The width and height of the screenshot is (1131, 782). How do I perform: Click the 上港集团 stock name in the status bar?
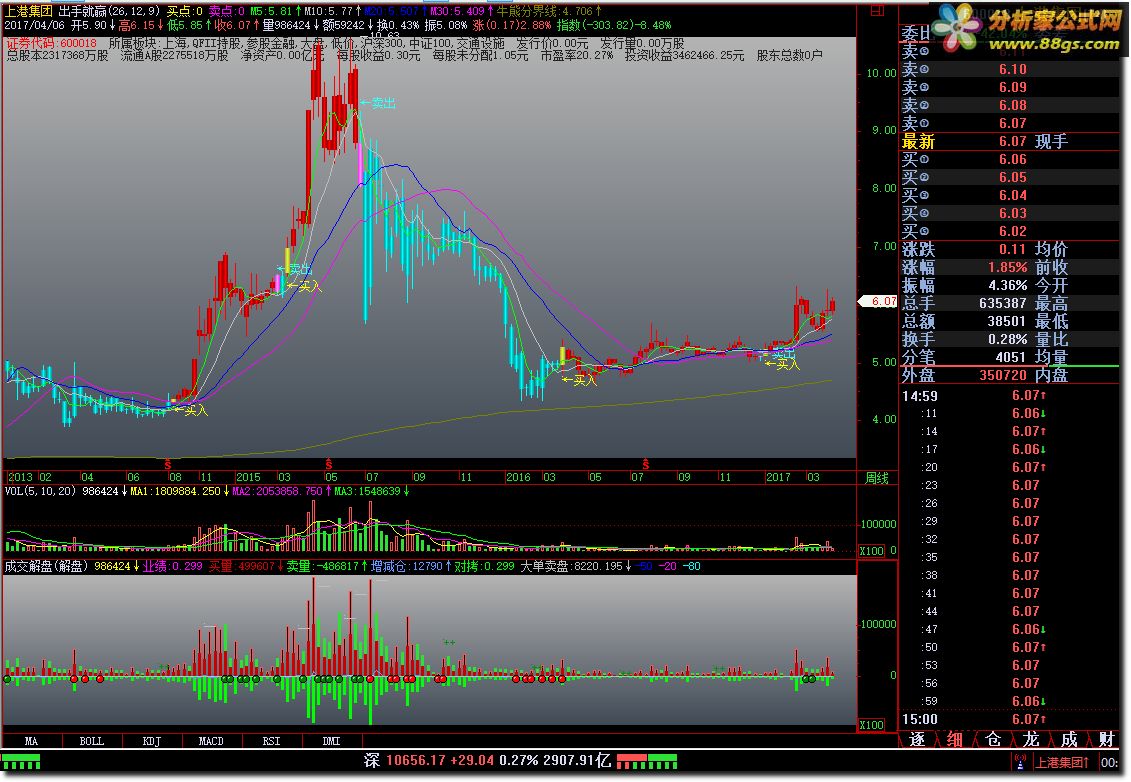click(x=1061, y=762)
